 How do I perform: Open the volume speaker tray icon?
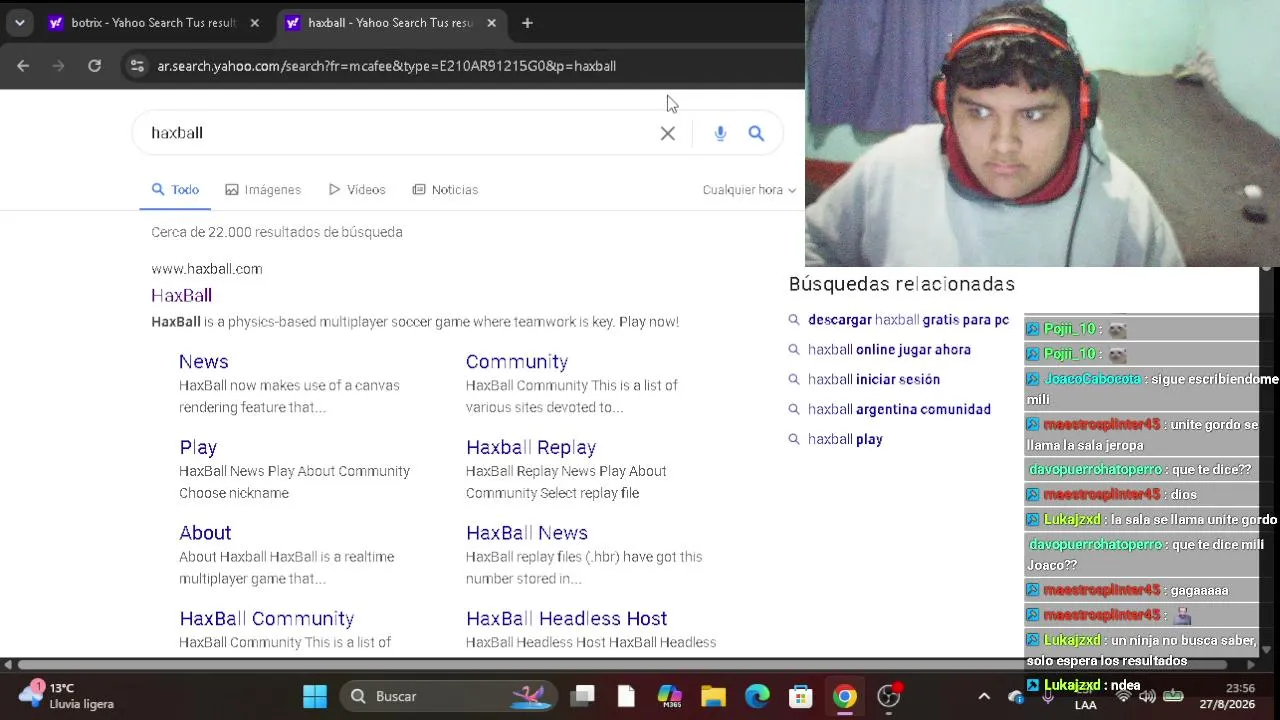click(x=1147, y=696)
